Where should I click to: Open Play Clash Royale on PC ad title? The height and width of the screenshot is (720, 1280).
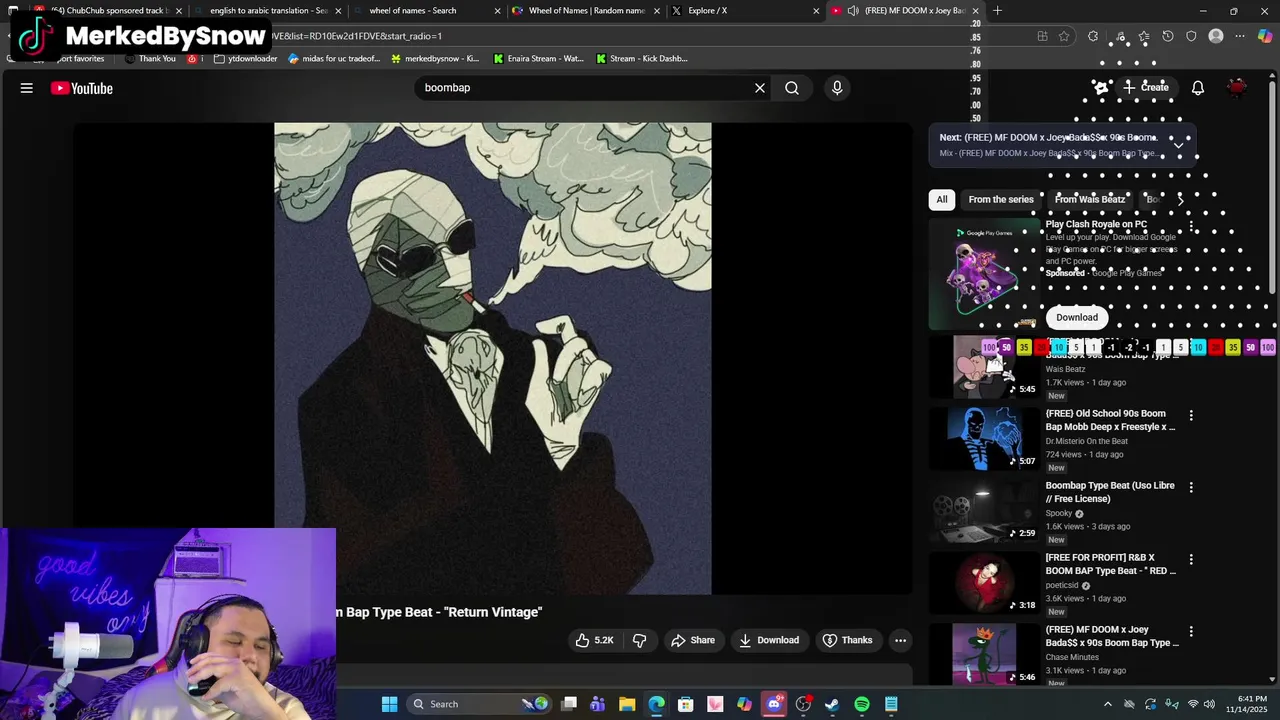click(1096, 224)
